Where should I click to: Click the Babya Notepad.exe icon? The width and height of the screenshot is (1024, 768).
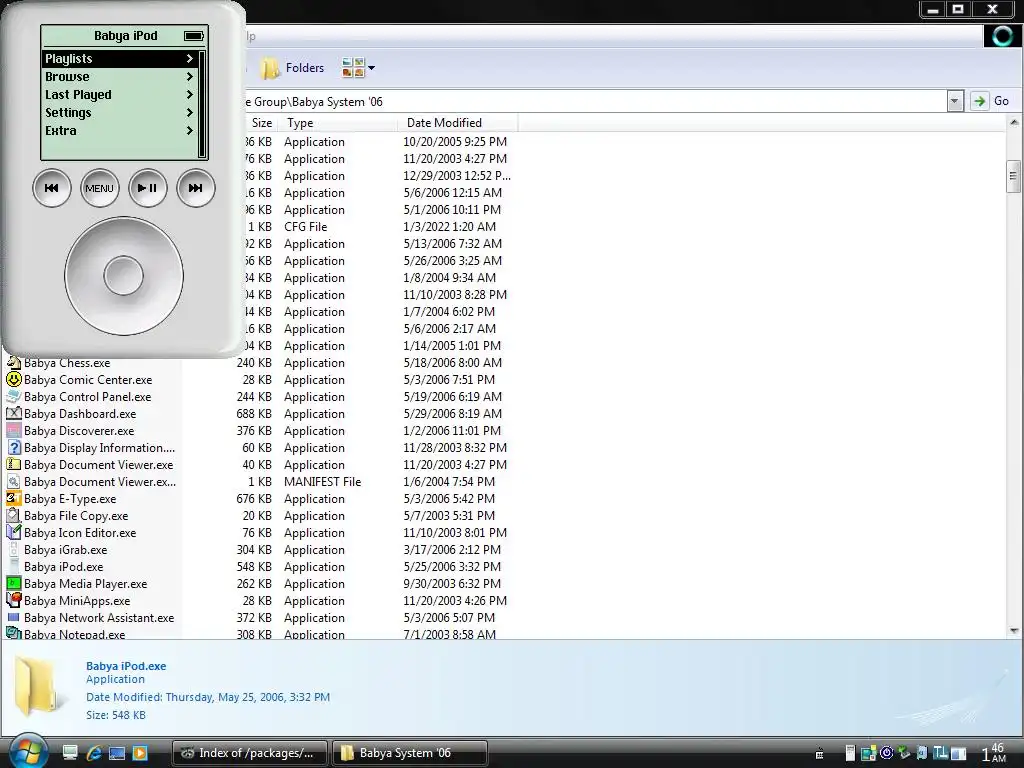(x=13, y=633)
